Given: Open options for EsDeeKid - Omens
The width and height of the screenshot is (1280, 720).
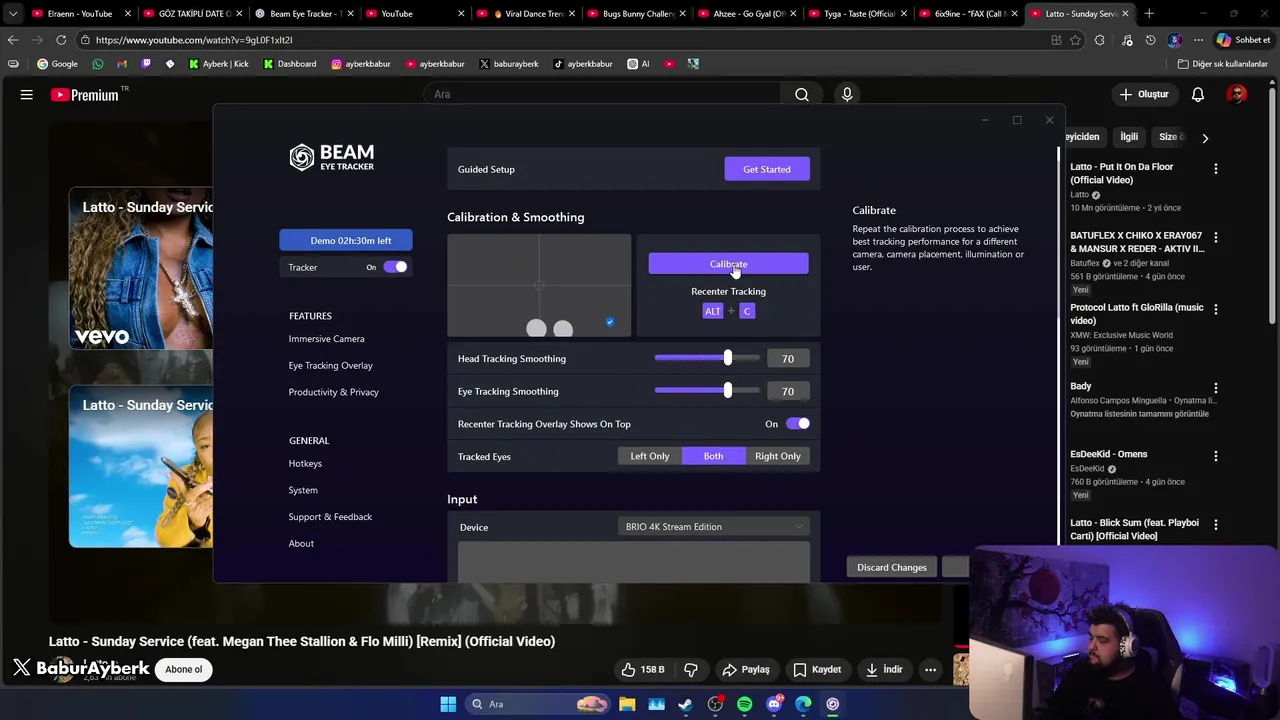Looking at the screenshot, I should [1216, 456].
